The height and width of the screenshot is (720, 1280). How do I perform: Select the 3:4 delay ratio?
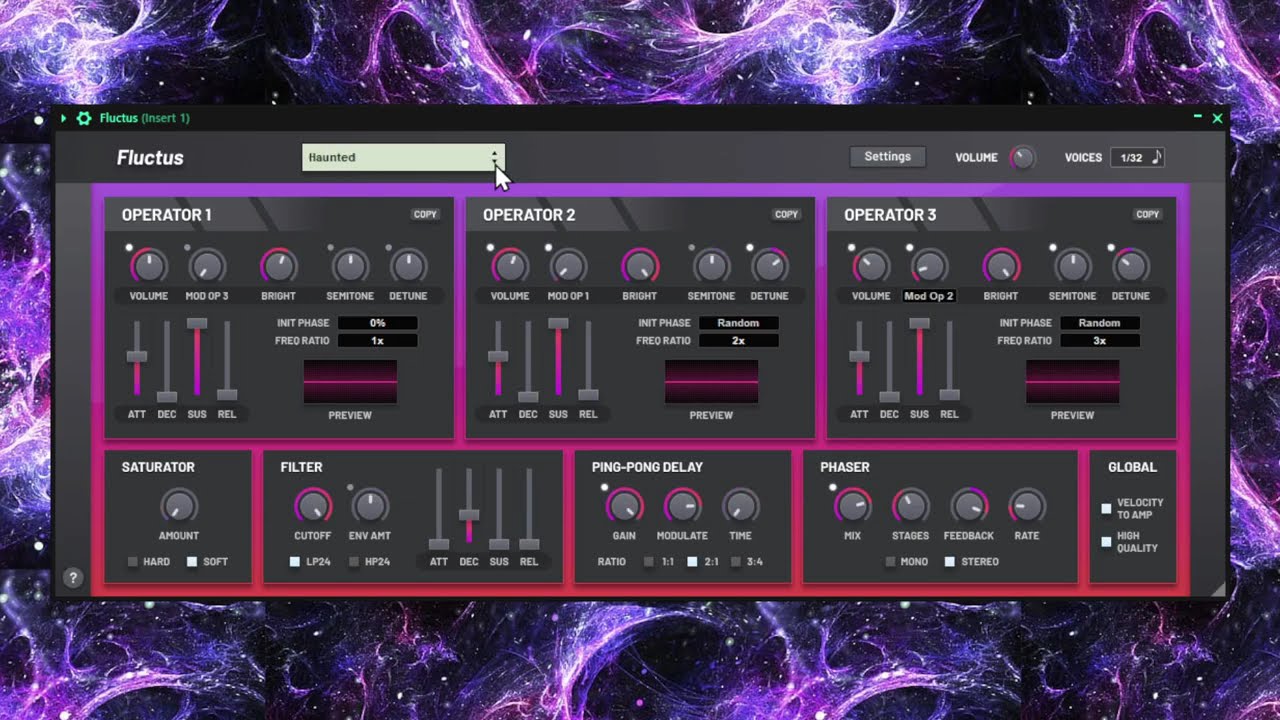(x=736, y=562)
